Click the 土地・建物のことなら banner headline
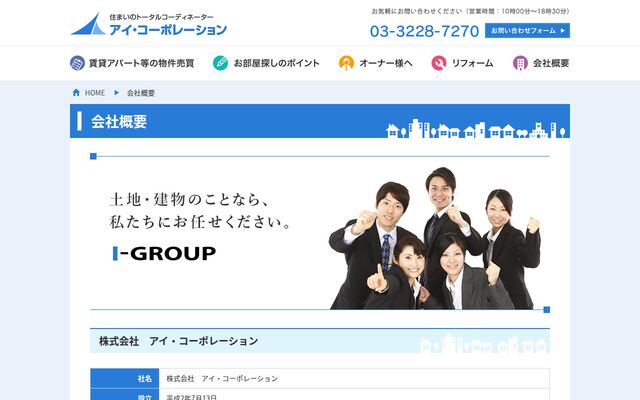 [x=190, y=200]
